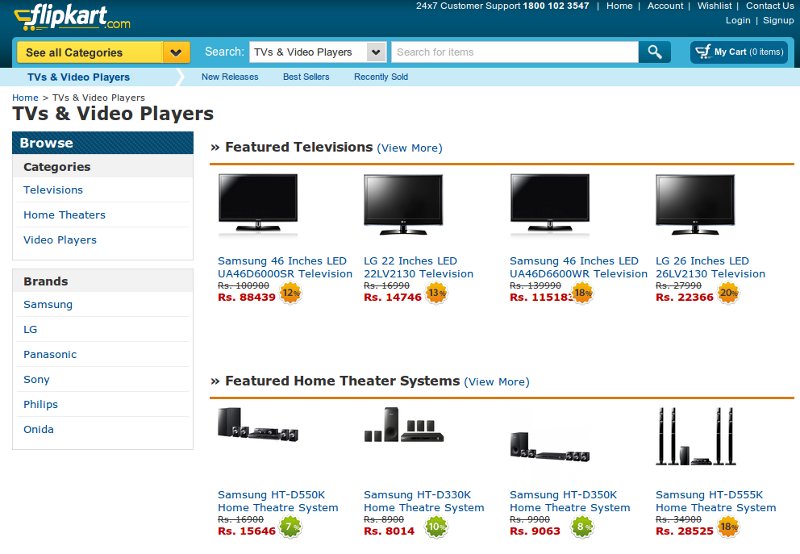Open Samsung 46 Inches LED UA46D6600WR Television link
Viewport: 800px width, 554px height.
tap(578, 267)
